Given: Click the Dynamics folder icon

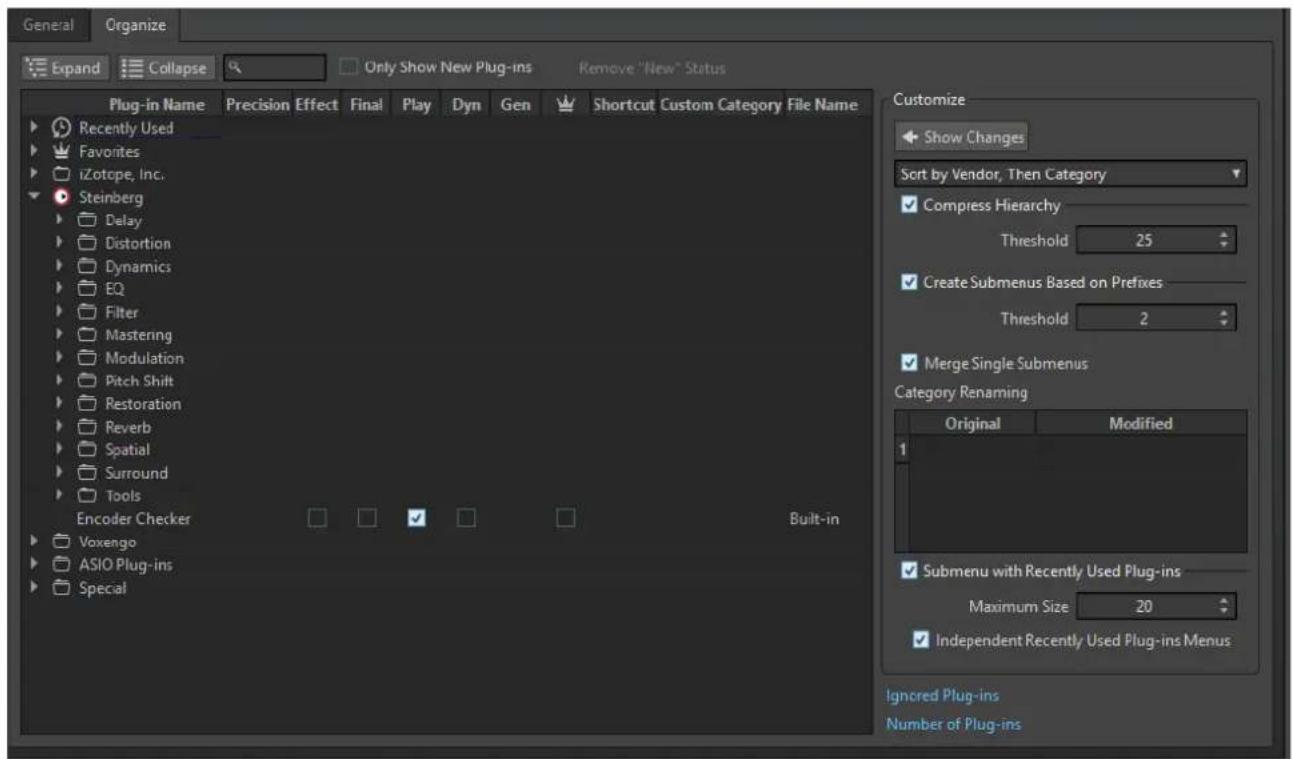Looking at the screenshot, I should coord(87,267).
